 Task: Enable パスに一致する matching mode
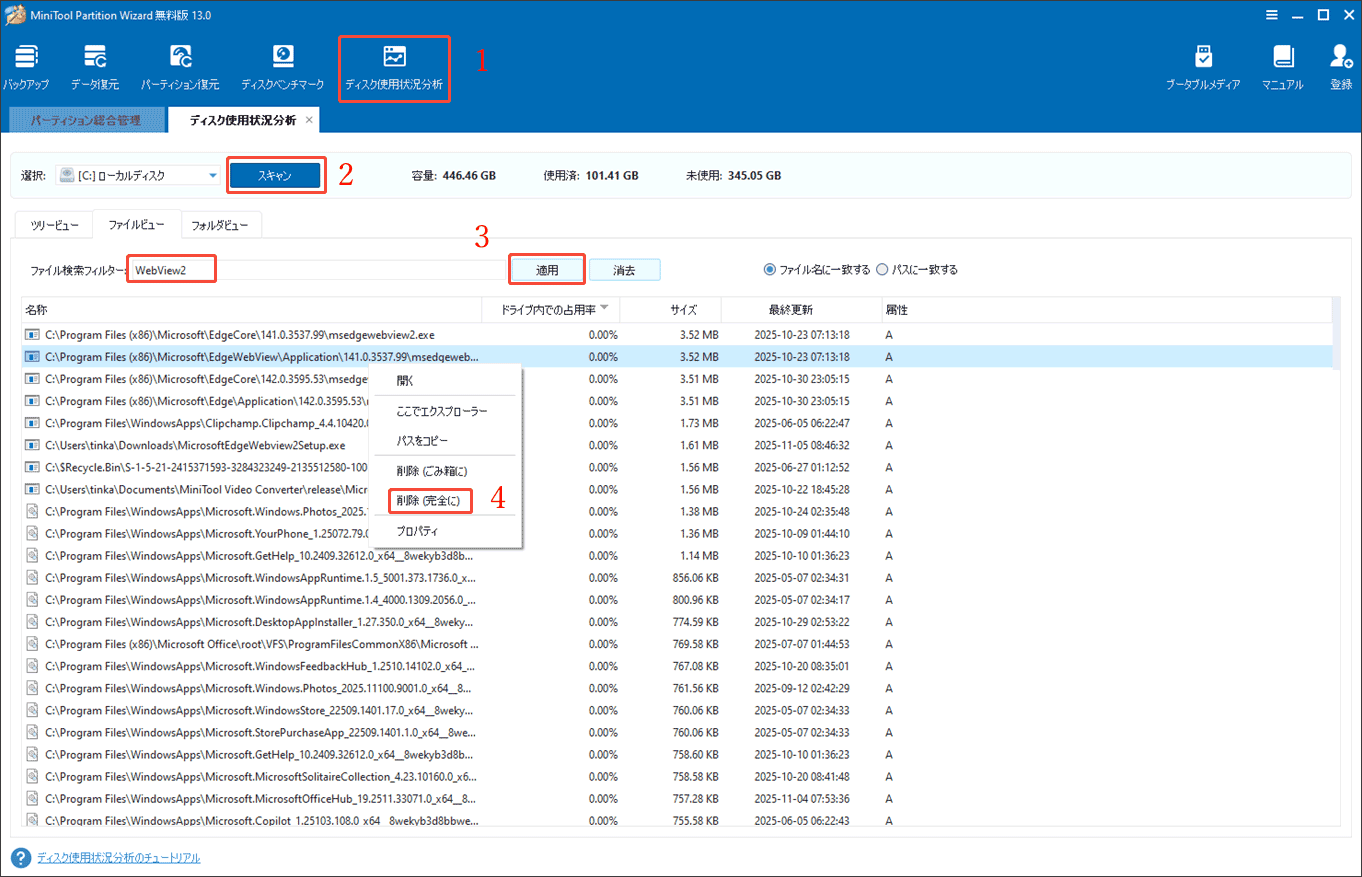(882, 269)
